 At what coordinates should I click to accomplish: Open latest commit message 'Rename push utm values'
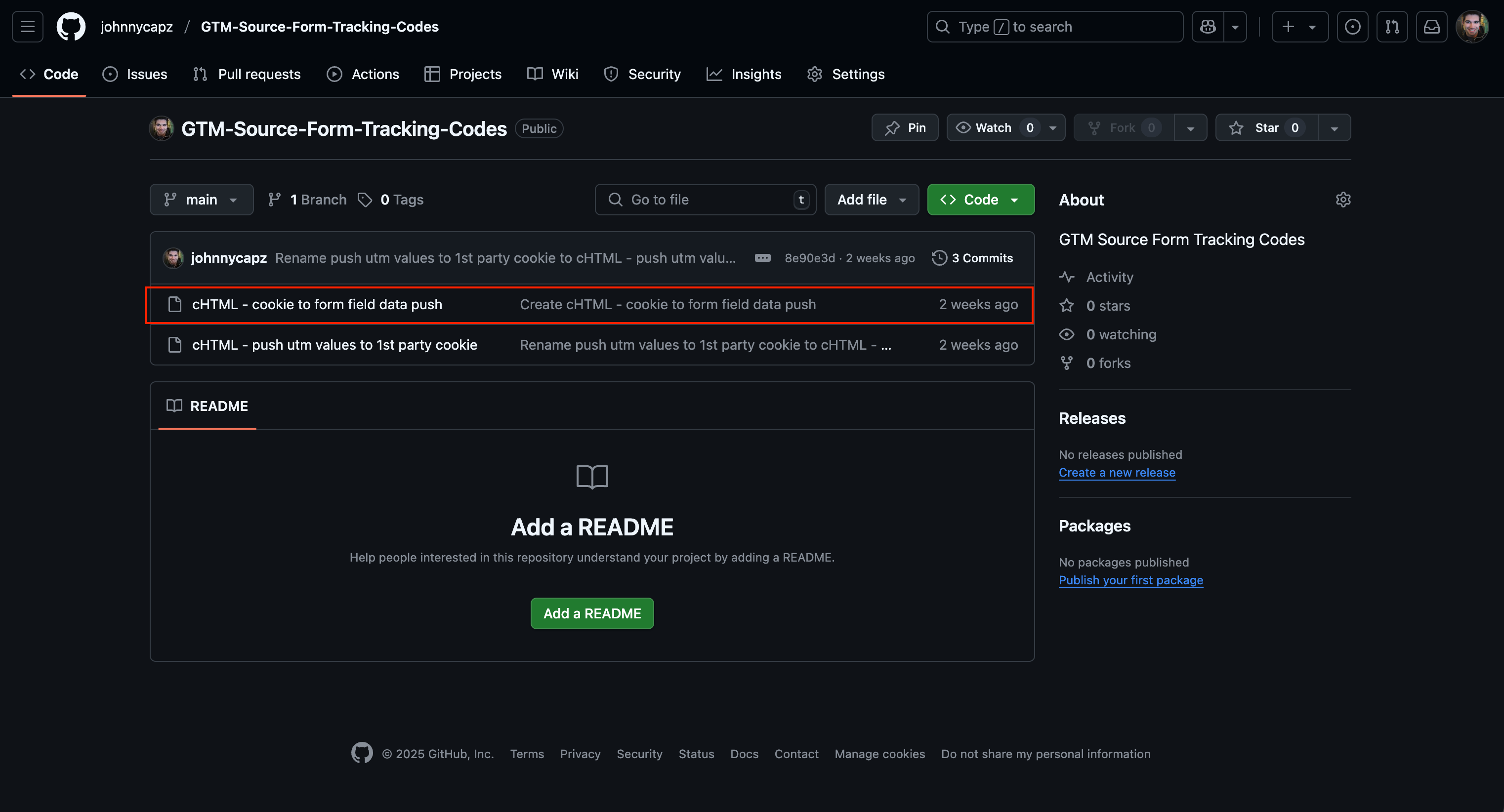(x=505, y=257)
